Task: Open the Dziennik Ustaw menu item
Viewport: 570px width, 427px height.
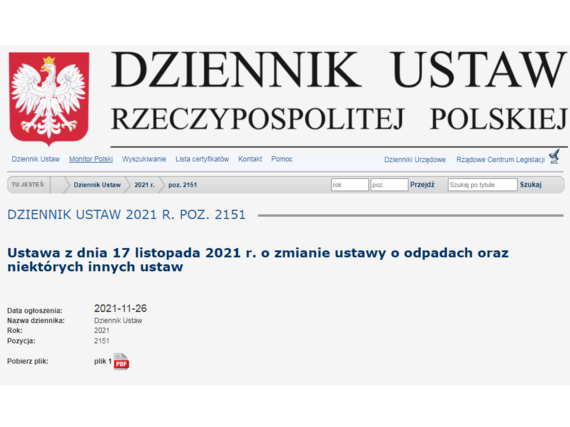Action: click(36, 159)
